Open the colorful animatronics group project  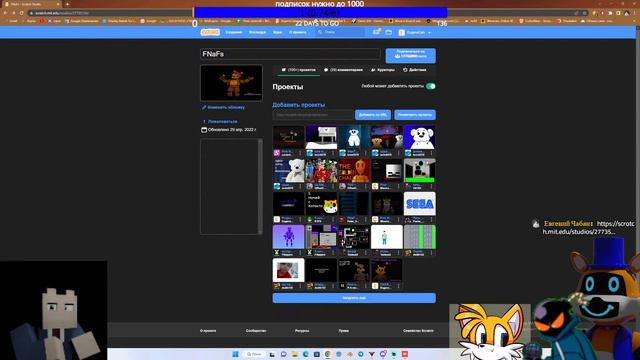321,170
